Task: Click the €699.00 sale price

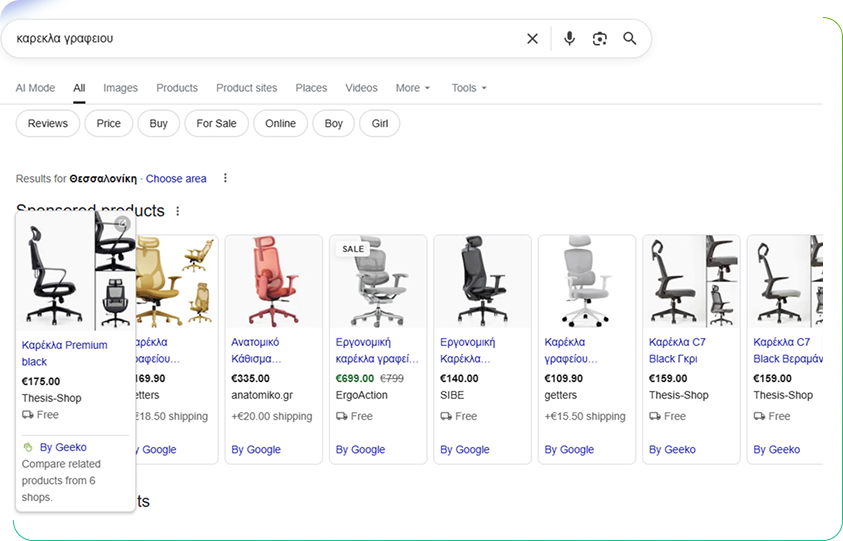Action: (355, 379)
